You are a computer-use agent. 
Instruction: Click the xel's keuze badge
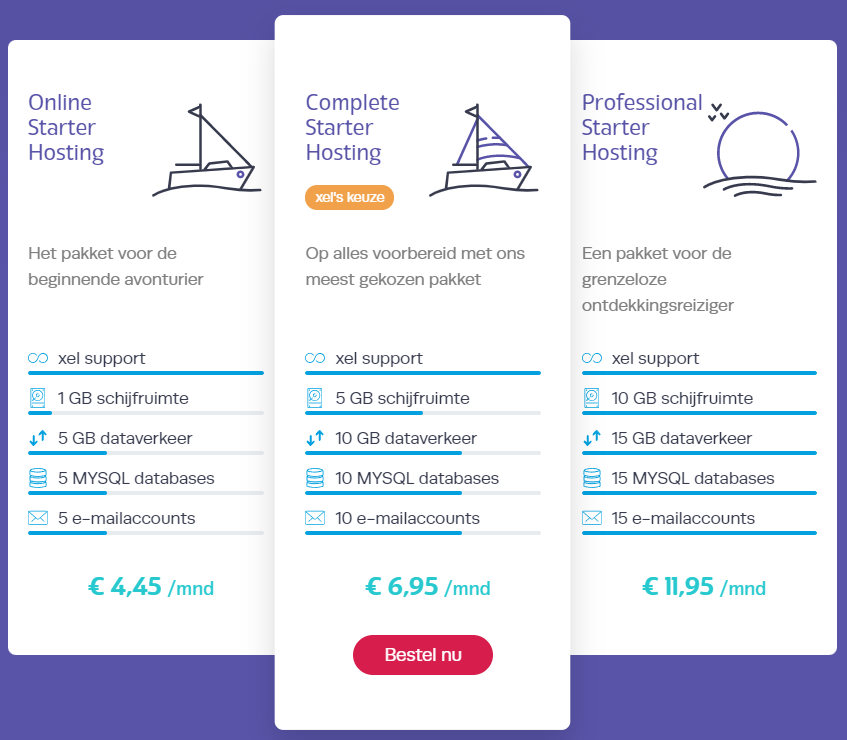pyautogui.click(x=350, y=198)
